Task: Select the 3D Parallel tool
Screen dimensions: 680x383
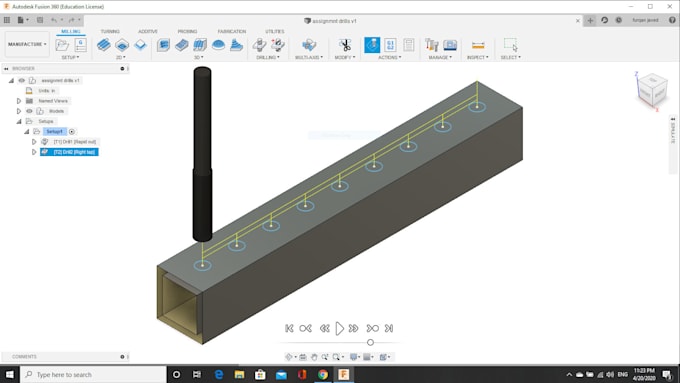Action: pos(200,45)
